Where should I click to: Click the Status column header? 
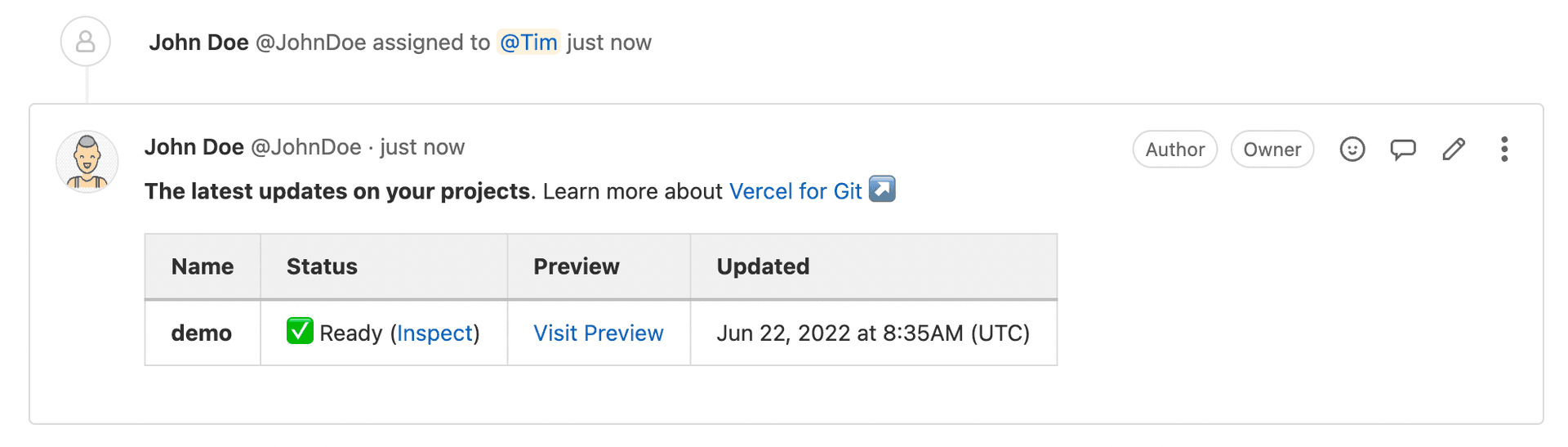click(322, 266)
